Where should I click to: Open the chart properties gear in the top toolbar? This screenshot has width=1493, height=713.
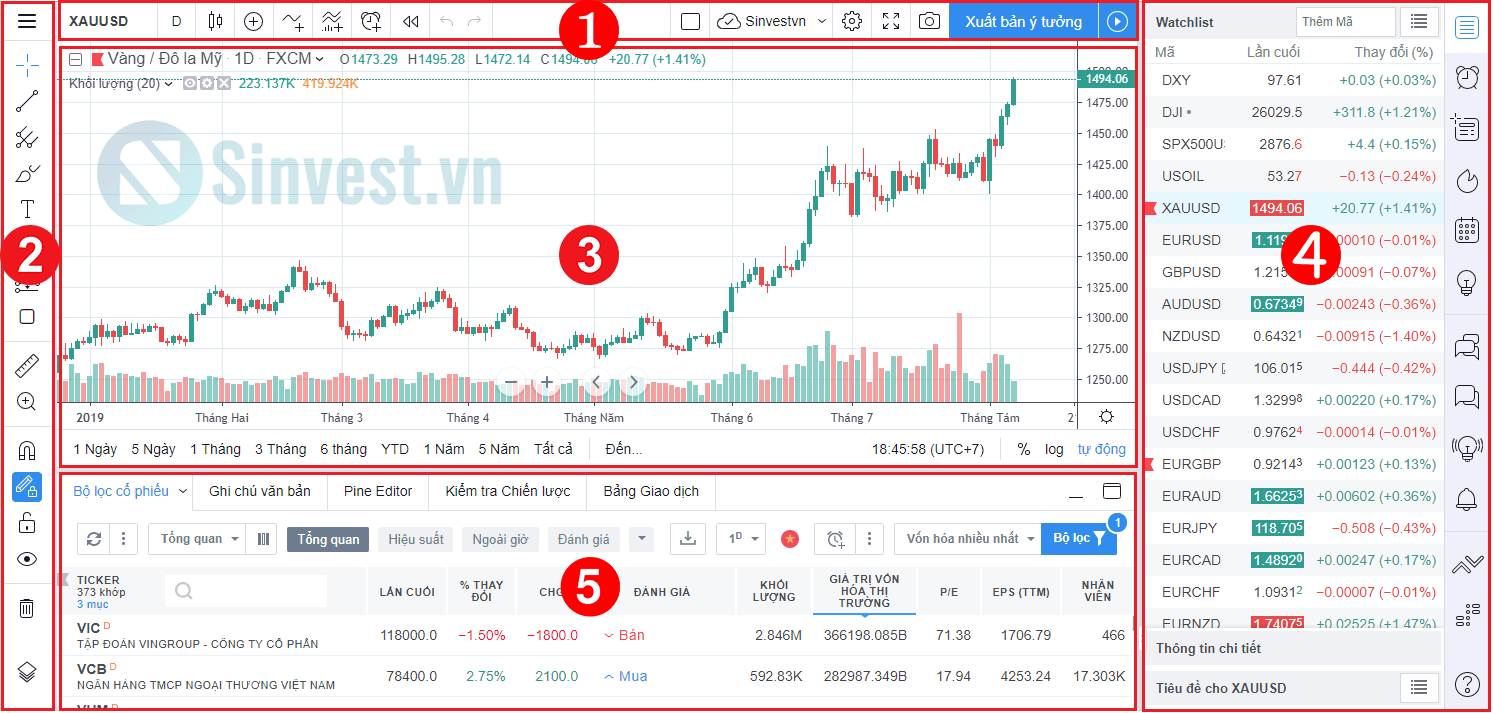coord(852,21)
